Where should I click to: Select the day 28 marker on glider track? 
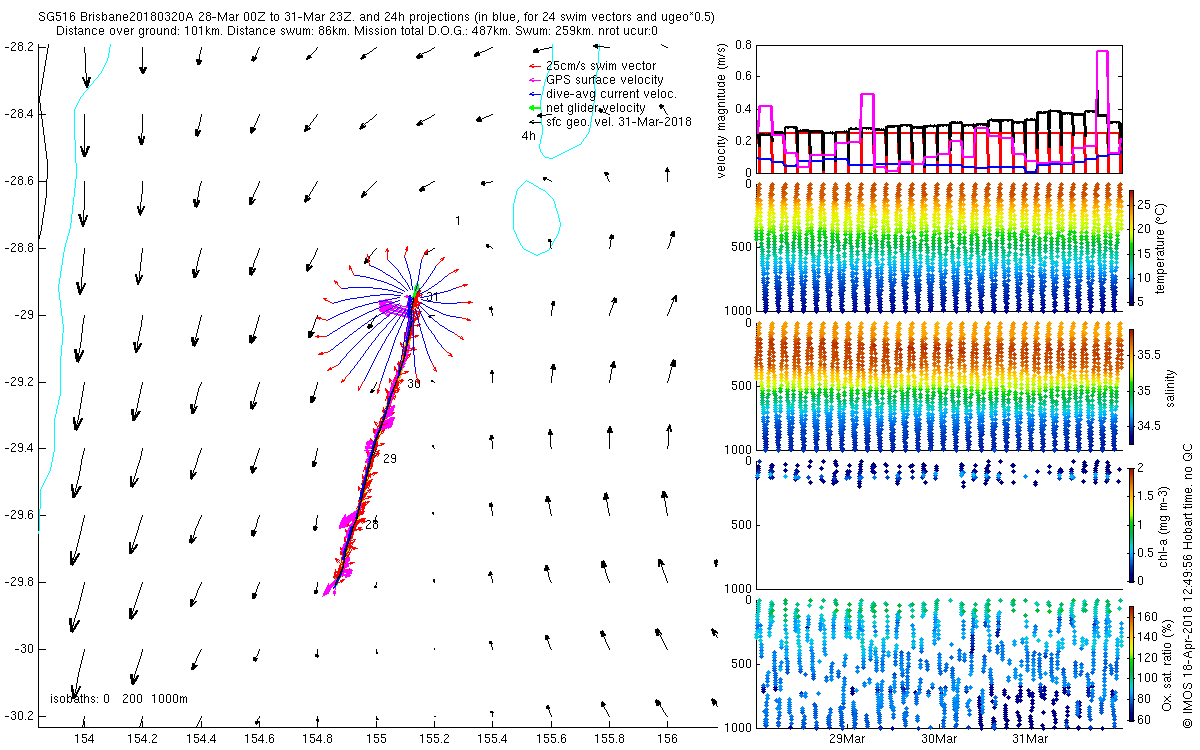point(372,525)
